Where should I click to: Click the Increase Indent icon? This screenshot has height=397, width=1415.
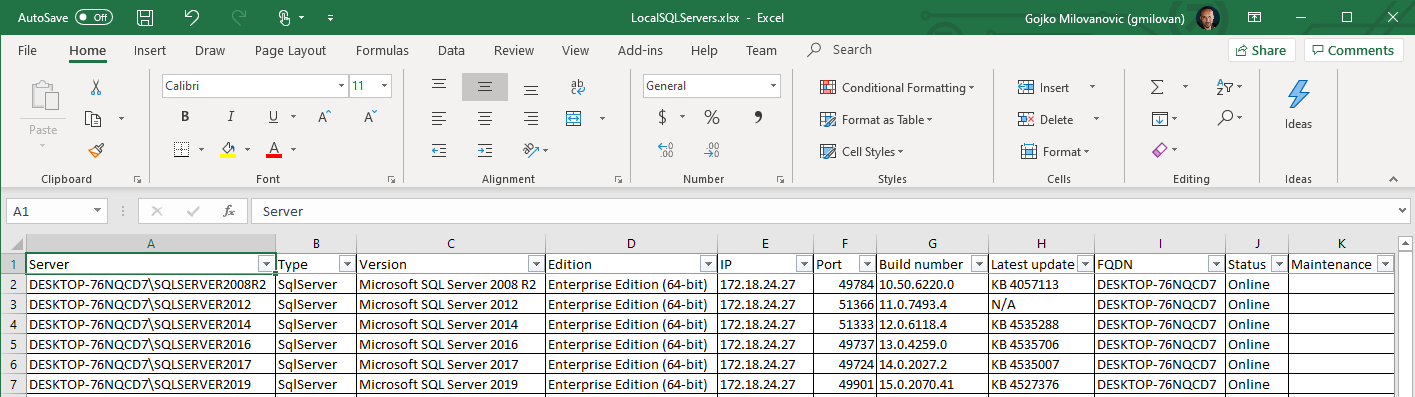click(485, 151)
